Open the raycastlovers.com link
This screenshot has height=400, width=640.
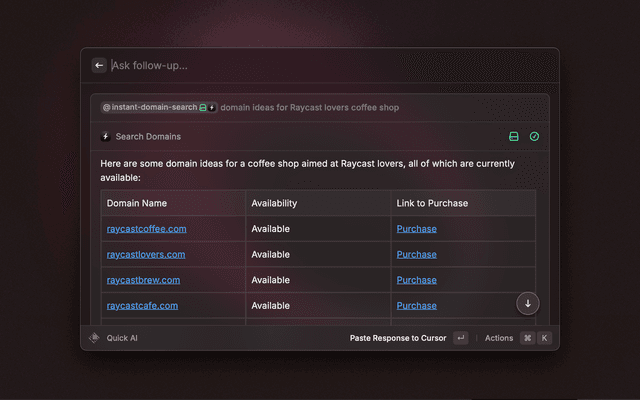click(146, 254)
